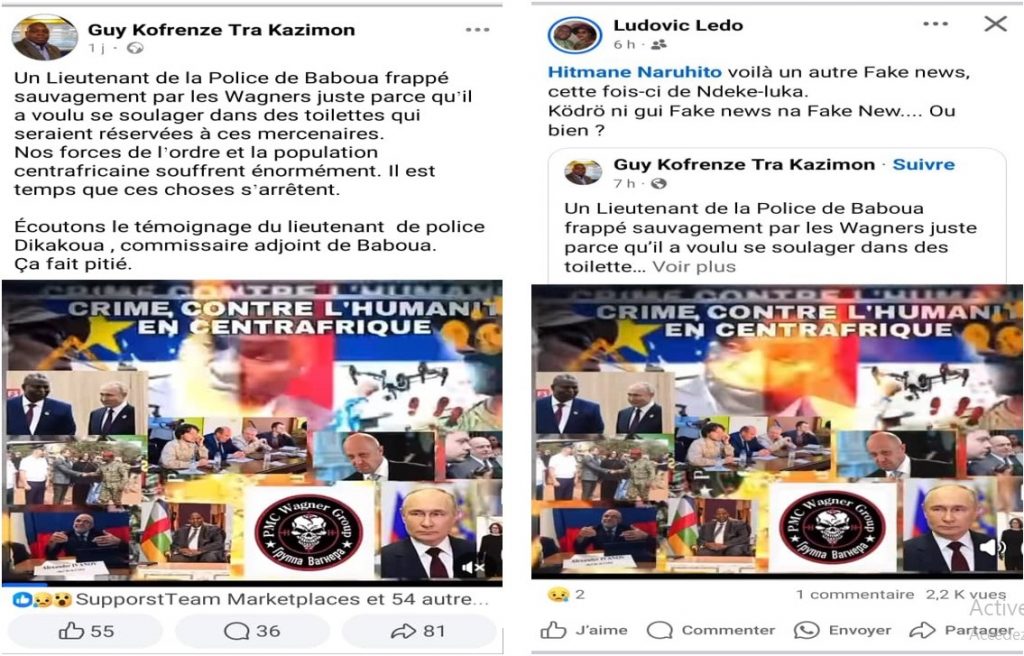Click the Partager share button

[961, 630]
